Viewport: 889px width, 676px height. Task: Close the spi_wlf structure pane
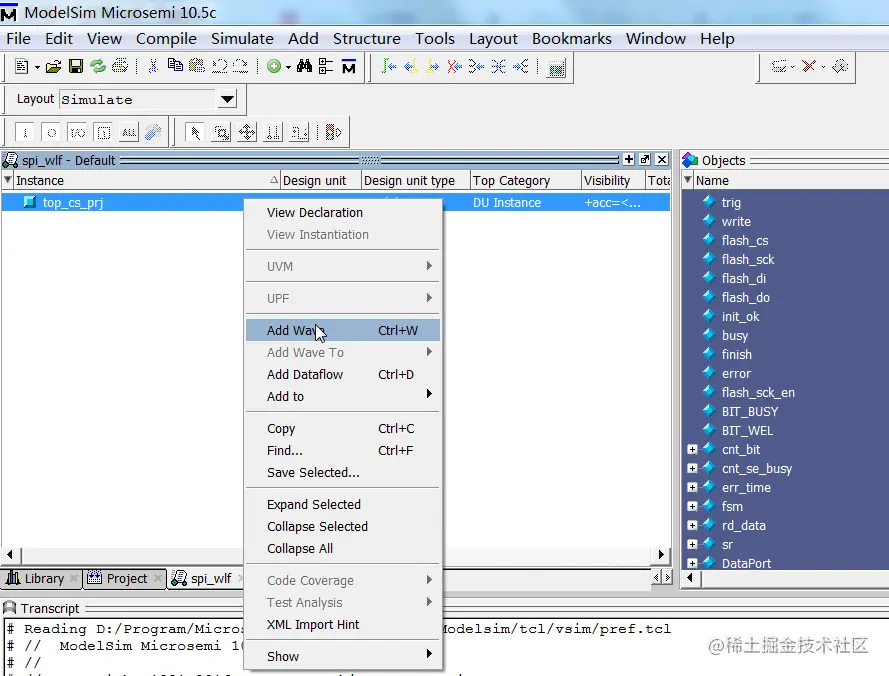[662, 159]
